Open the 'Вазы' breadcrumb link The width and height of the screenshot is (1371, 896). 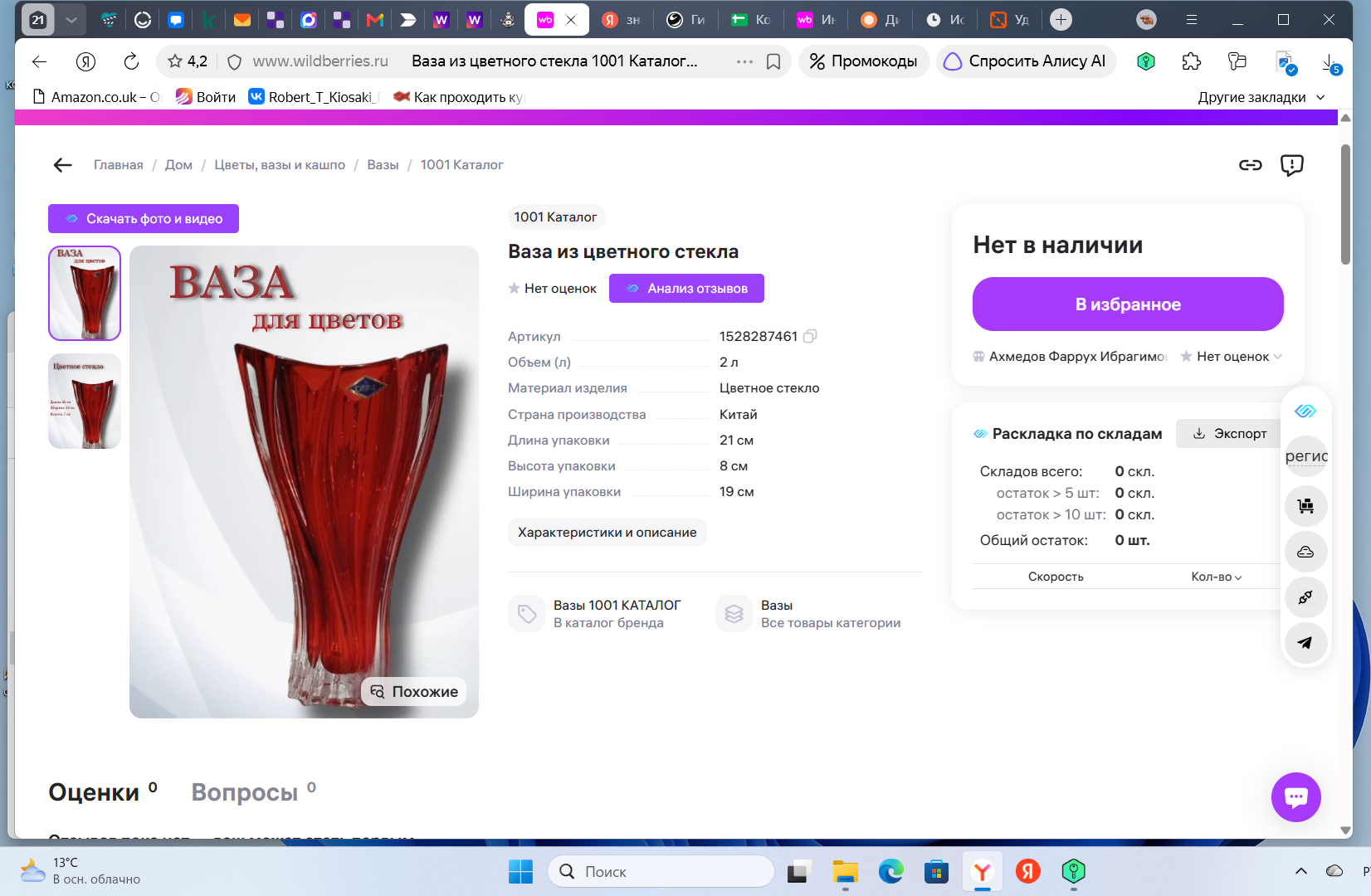click(x=383, y=165)
